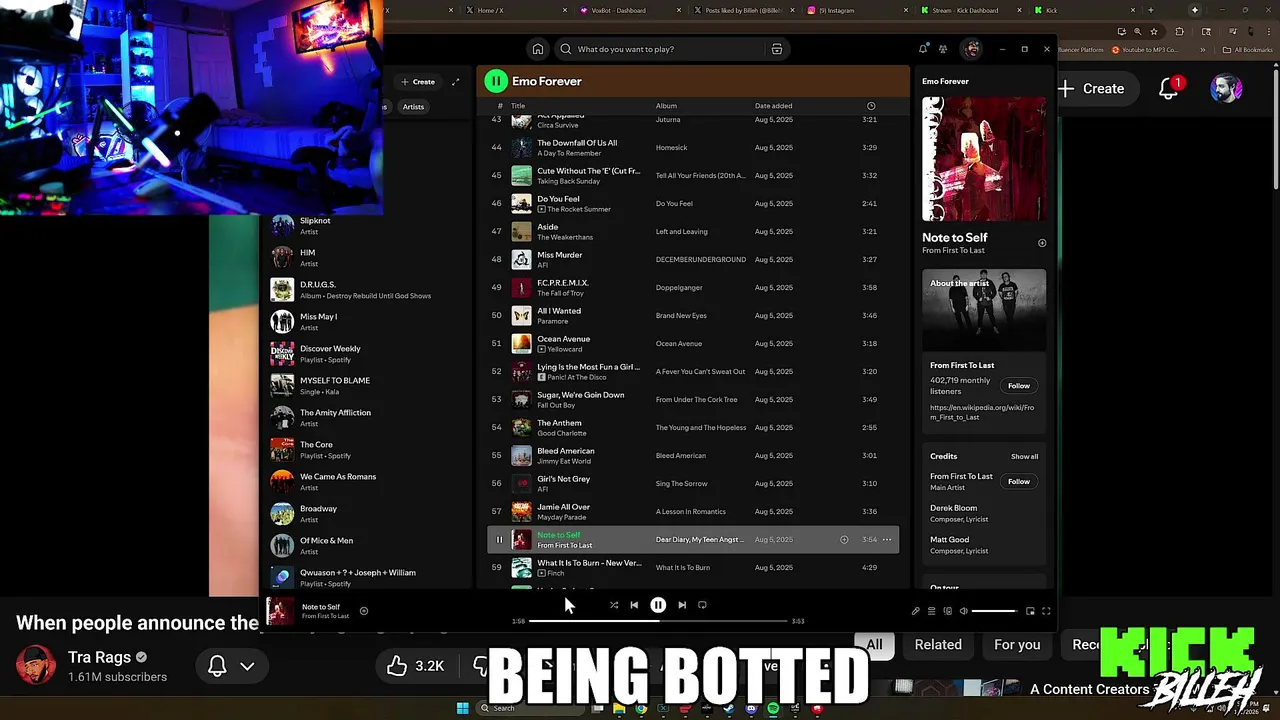
Task: Select the Miss Murder track row
Action: (693, 260)
